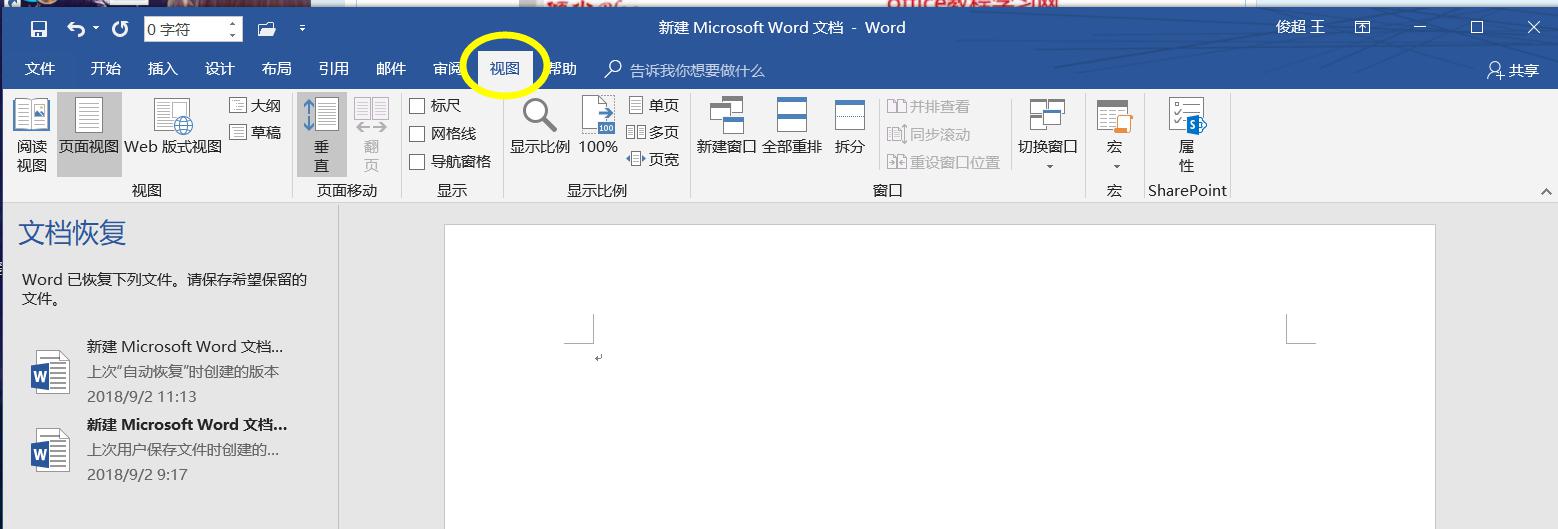Click 全部重排 arrange all
The width and height of the screenshot is (1558, 529).
coord(792,127)
